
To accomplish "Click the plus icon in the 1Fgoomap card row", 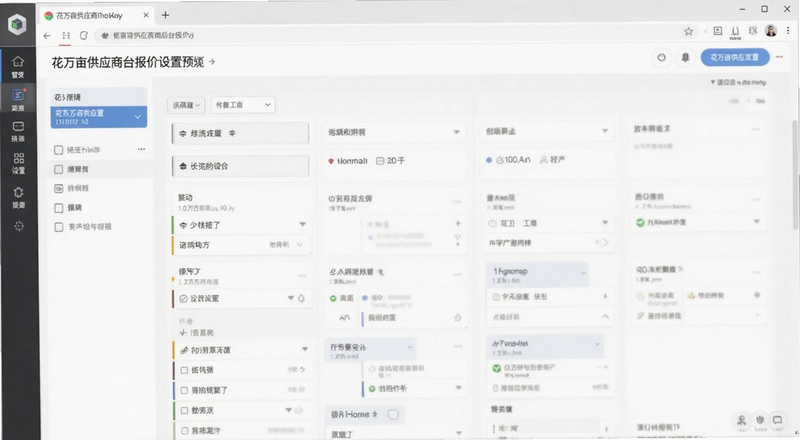I will pos(605,296).
